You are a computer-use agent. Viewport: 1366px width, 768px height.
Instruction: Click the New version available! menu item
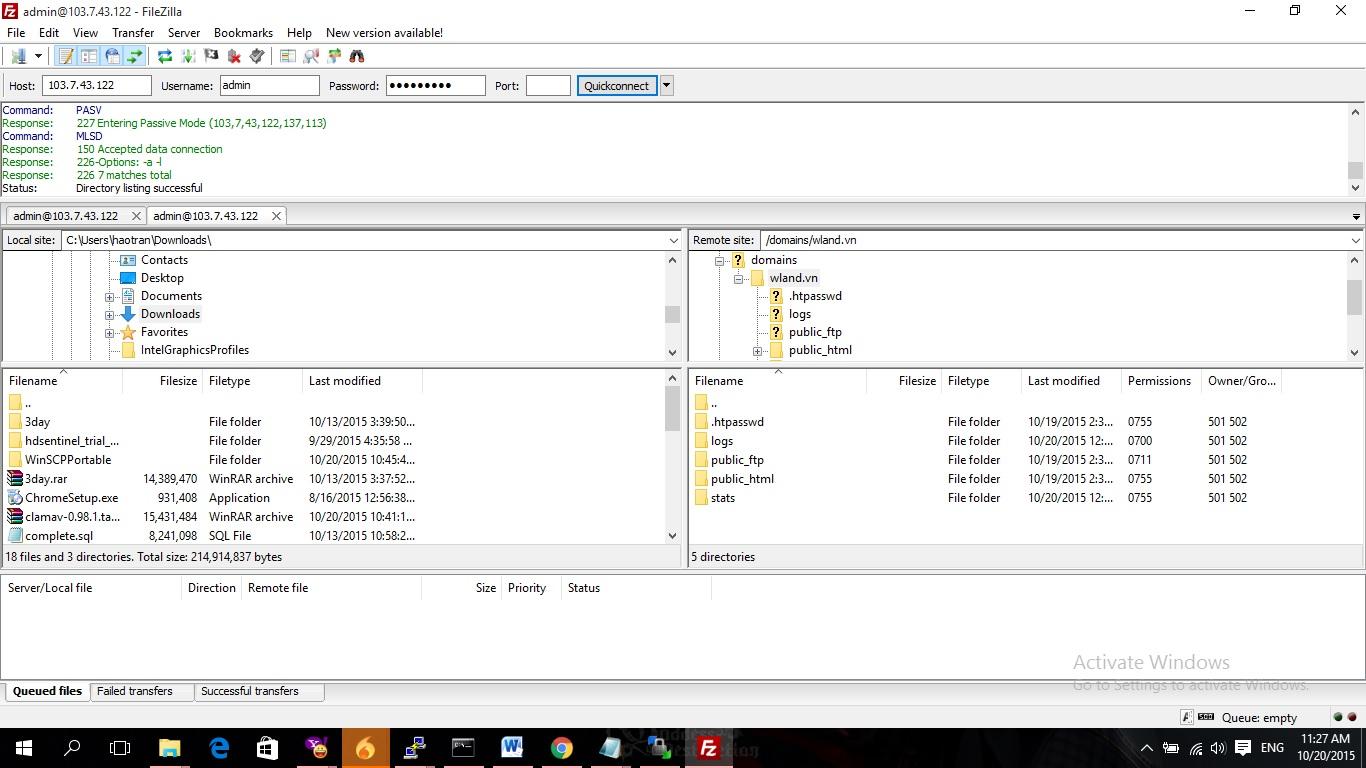point(384,32)
